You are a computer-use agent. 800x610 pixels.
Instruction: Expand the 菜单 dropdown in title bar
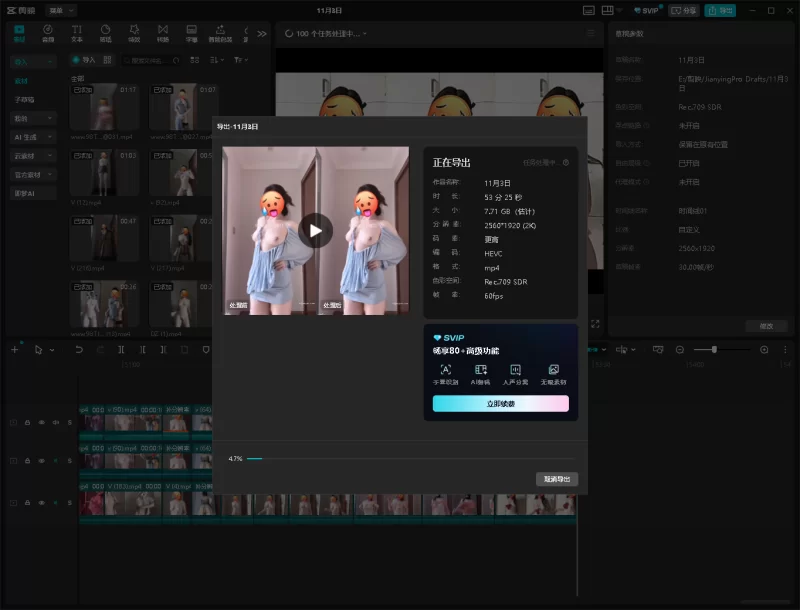coord(61,10)
